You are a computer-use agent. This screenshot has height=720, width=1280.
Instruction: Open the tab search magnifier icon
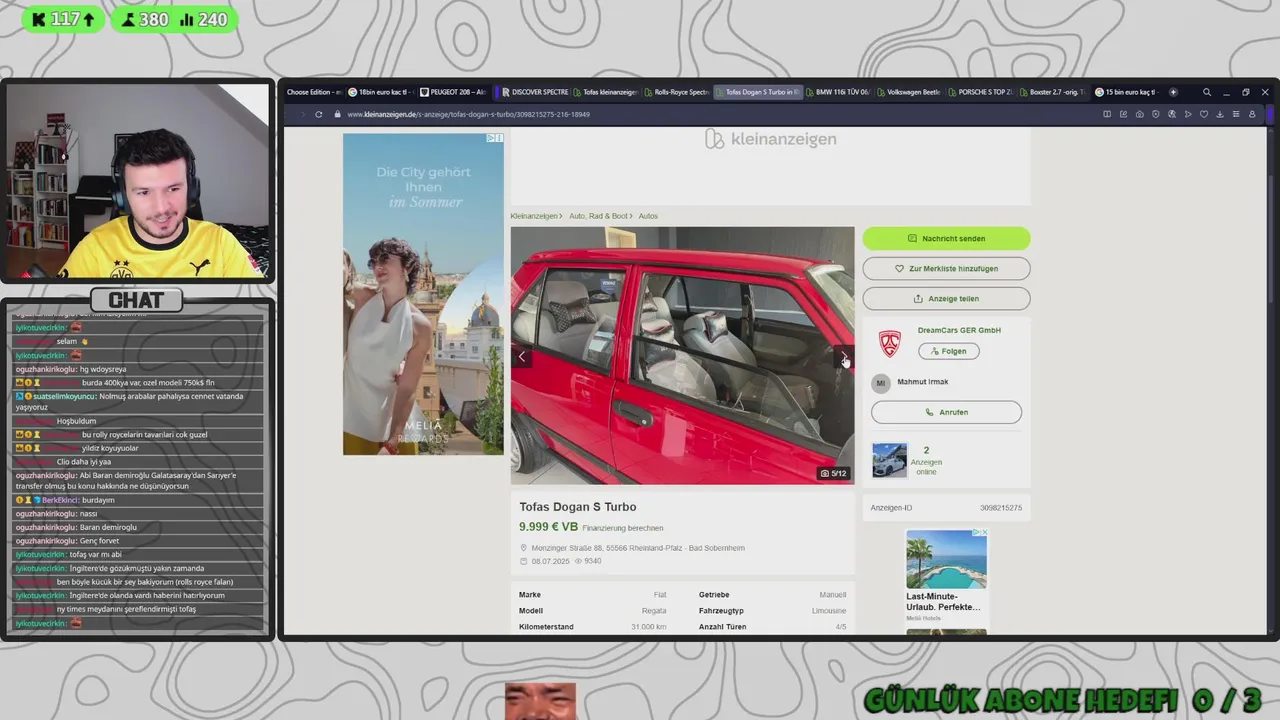1207,92
